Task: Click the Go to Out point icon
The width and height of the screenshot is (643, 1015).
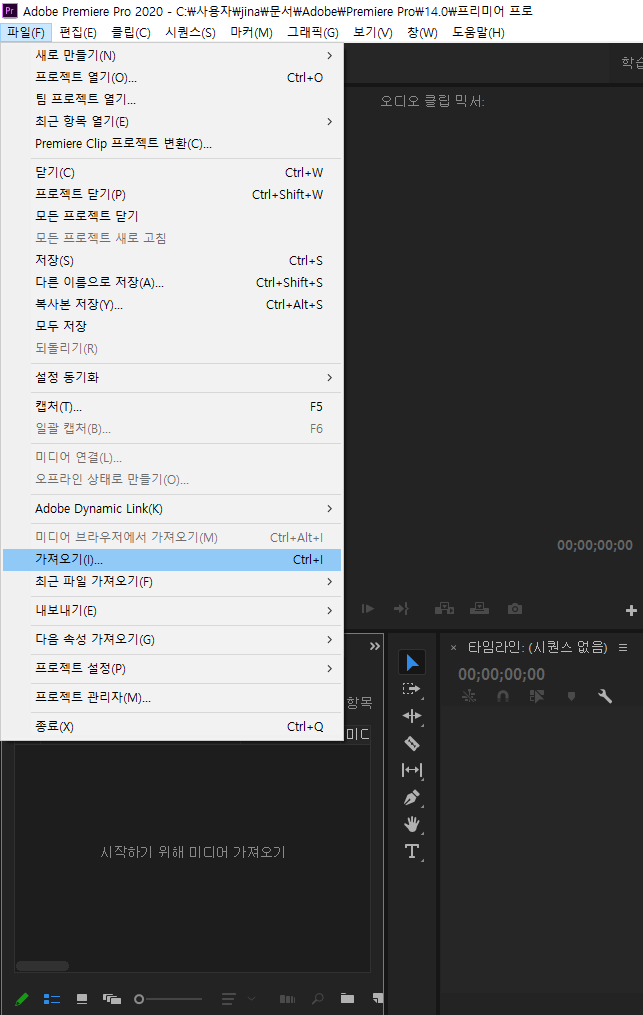Action: [x=401, y=608]
